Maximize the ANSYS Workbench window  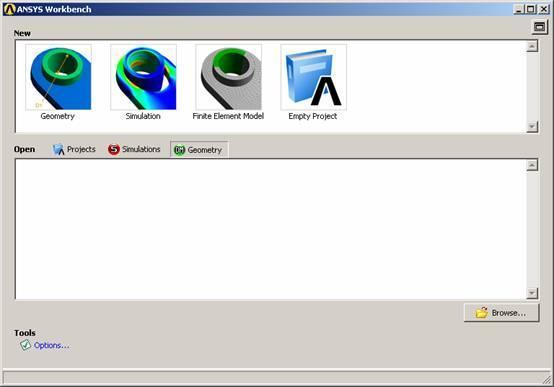click(531, 9)
